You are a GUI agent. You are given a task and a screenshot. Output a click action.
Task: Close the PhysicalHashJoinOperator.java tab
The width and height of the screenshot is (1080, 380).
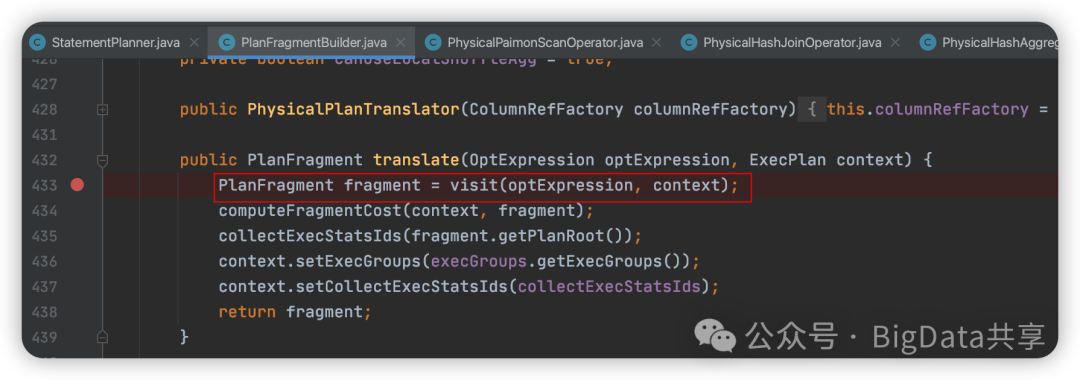click(x=895, y=43)
